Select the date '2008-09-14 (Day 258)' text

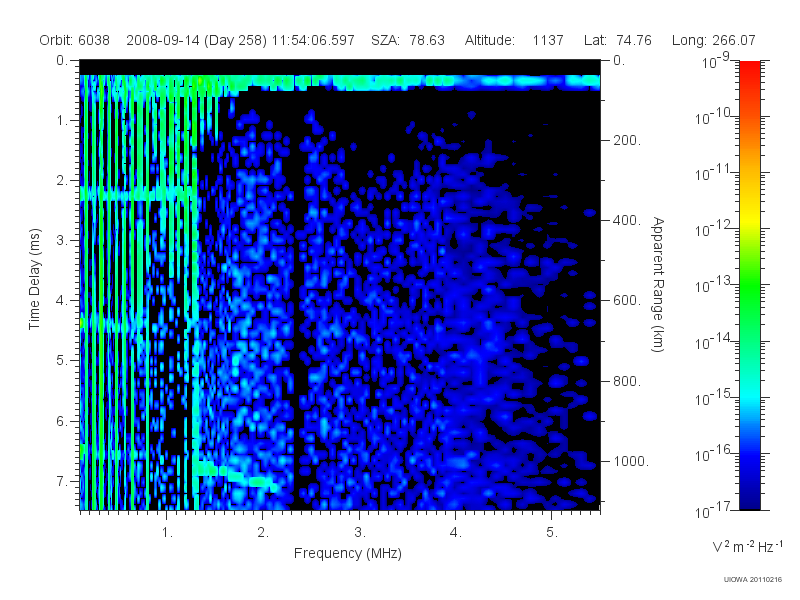click(x=196, y=40)
